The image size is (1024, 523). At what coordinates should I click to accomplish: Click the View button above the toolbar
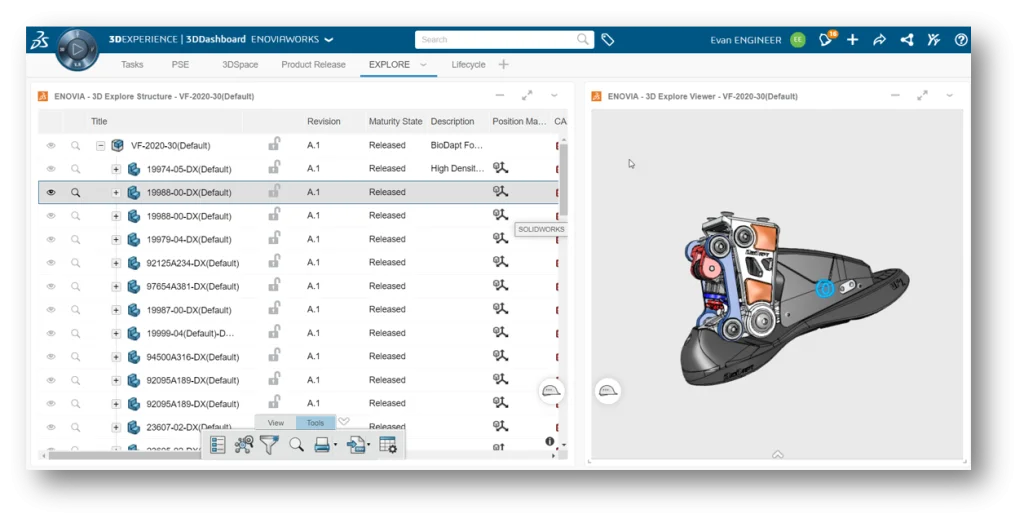(x=276, y=423)
